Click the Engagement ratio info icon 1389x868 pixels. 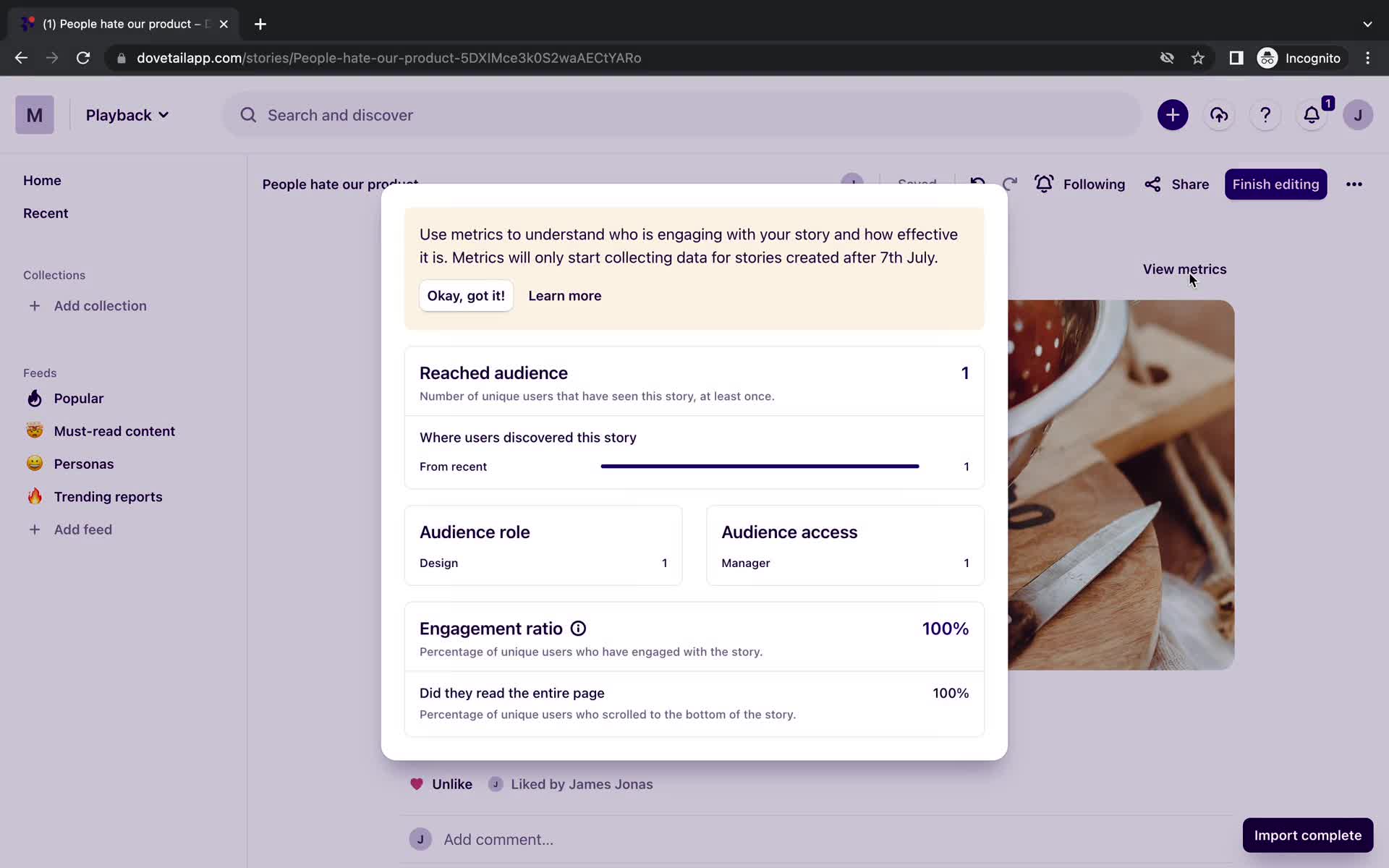pos(578,628)
